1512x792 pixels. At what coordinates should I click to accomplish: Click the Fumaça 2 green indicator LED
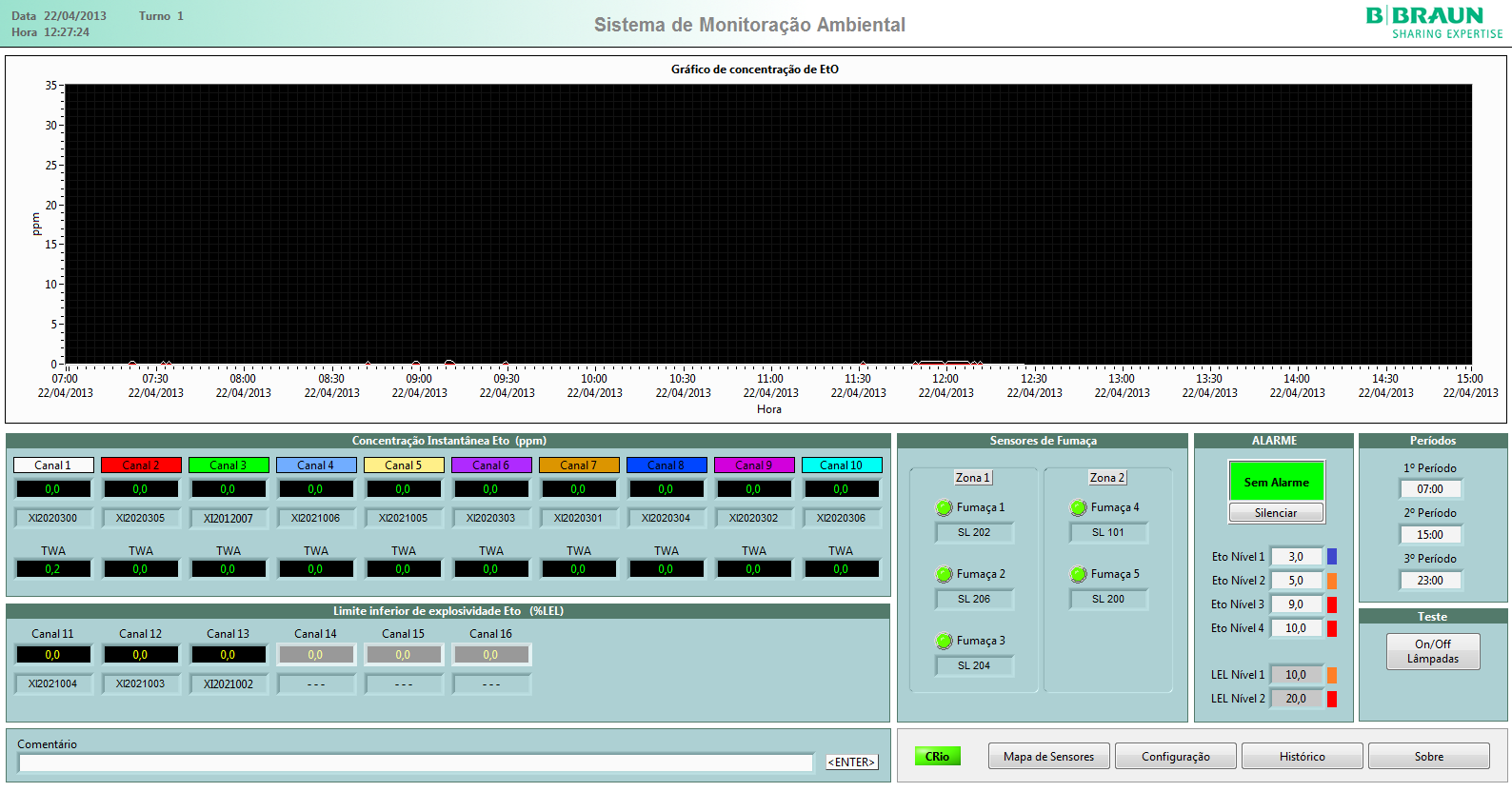click(944, 574)
